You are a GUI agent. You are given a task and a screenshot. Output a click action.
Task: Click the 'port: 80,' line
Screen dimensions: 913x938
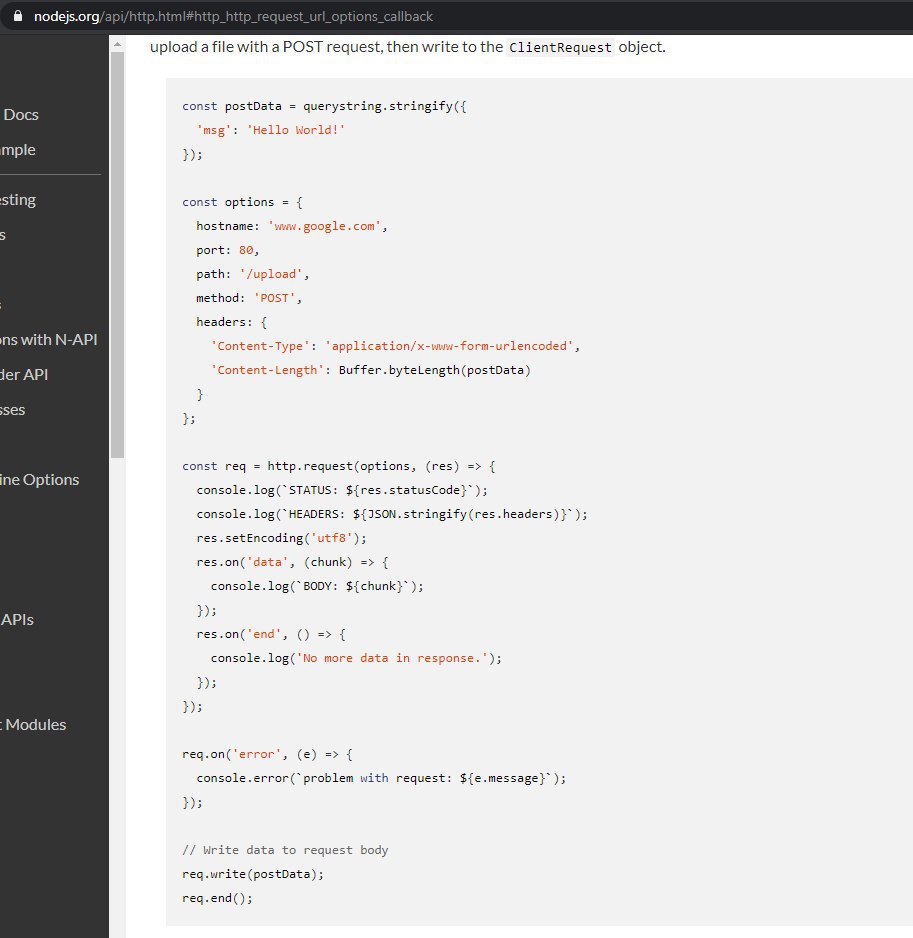point(227,250)
